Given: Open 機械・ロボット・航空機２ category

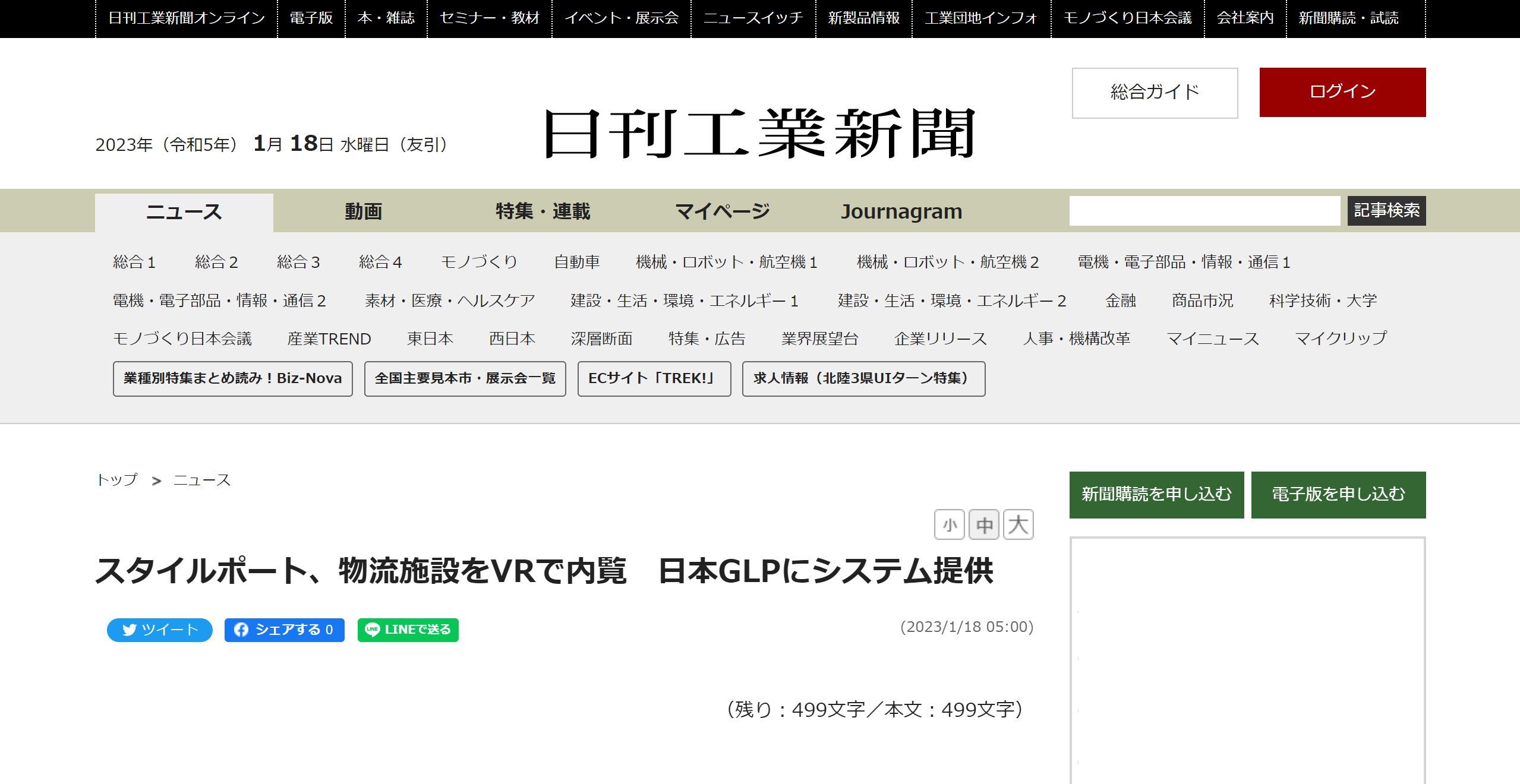Looking at the screenshot, I should (948, 262).
